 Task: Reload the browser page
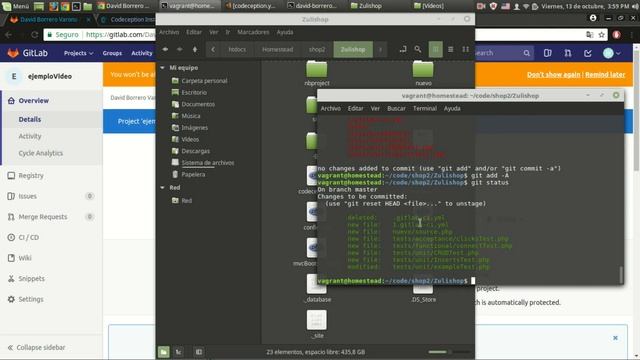pos(34,35)
